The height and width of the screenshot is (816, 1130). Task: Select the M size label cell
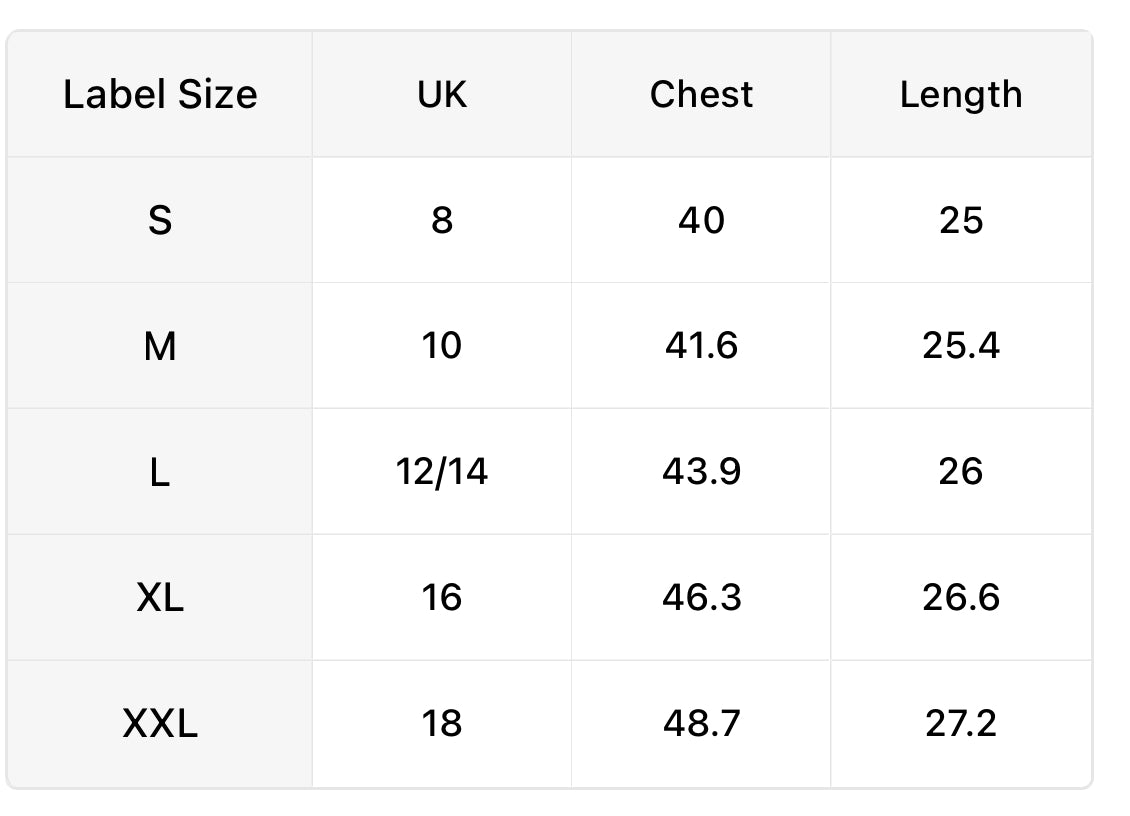[x=160, y=346]
